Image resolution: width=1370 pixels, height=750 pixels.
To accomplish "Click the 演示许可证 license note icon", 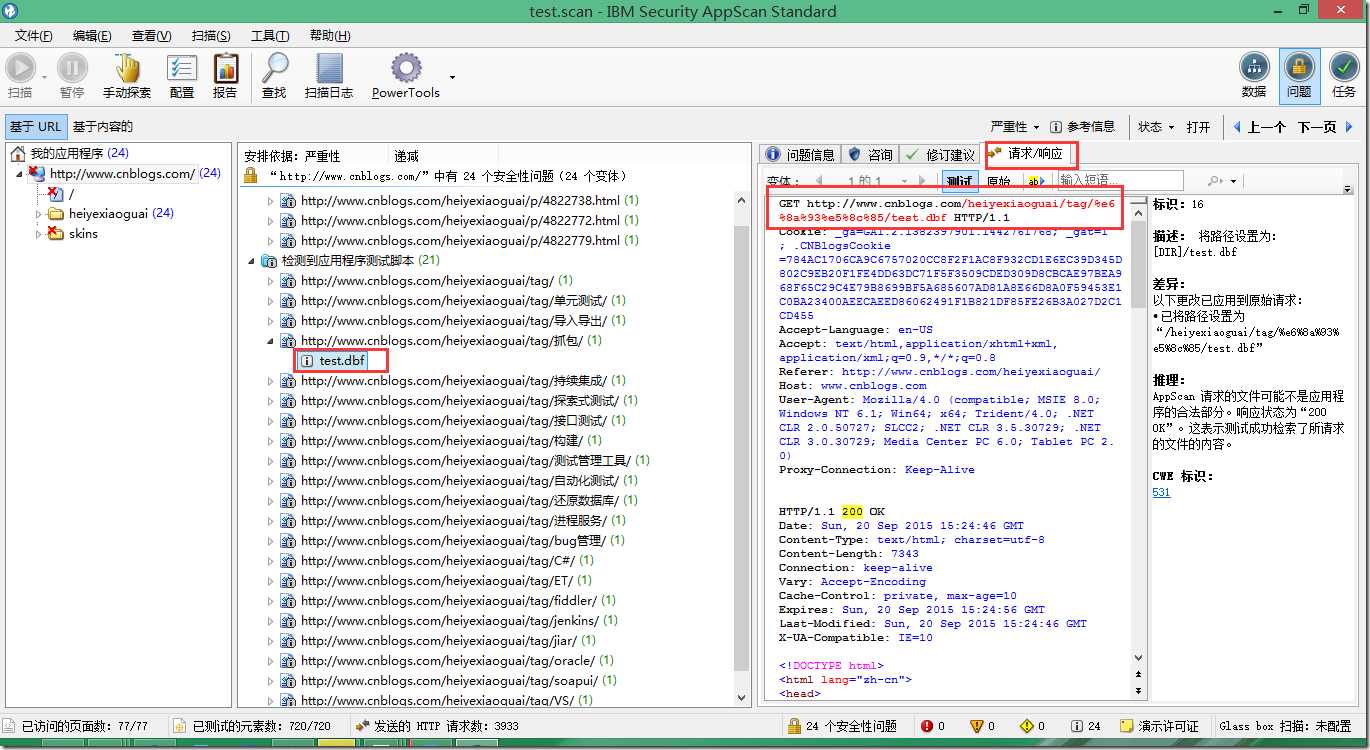I will (x=1126, y=726).
